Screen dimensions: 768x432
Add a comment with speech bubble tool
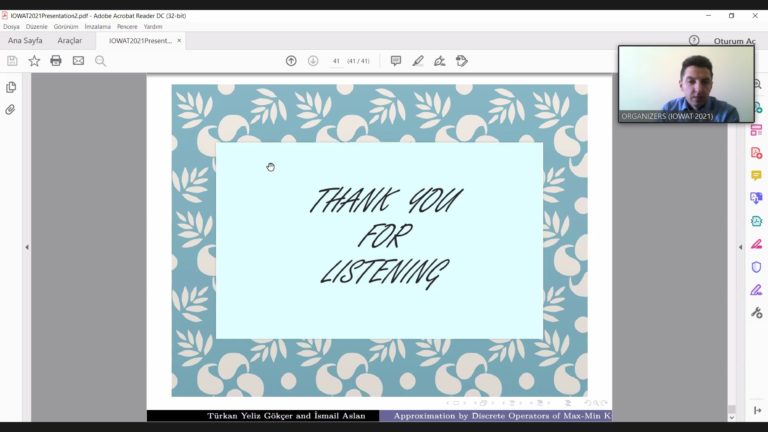396,61
